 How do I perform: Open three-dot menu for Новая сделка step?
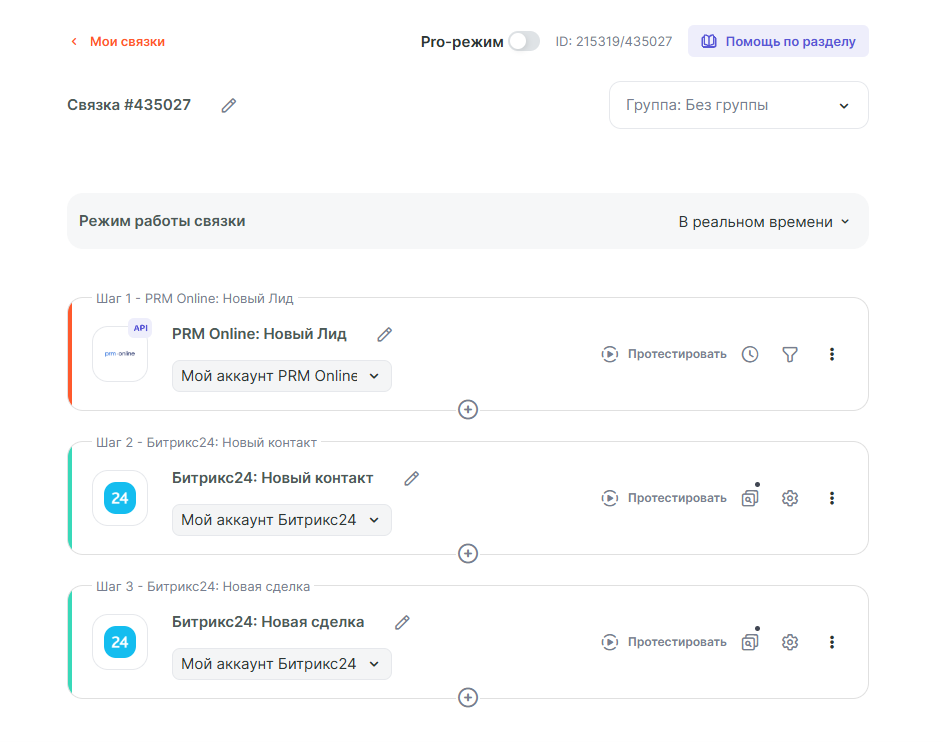click(x=832, y=642)
